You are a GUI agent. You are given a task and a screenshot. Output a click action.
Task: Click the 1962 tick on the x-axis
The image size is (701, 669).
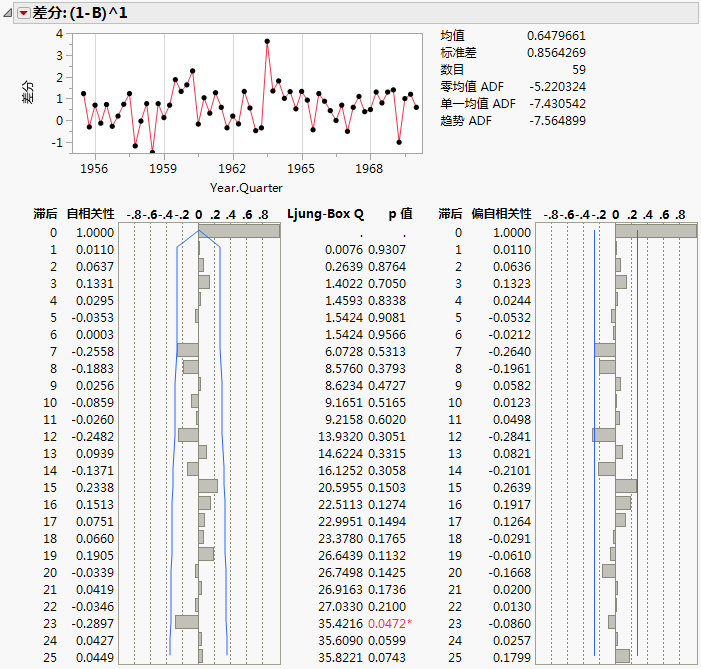[x=232, y=169]
